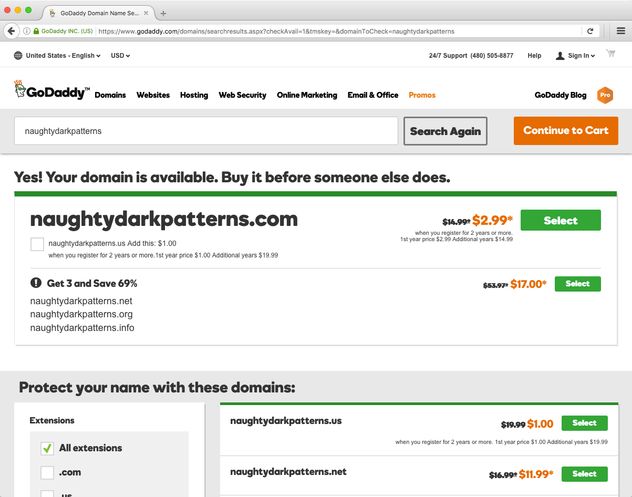632x497 pixels.
Task: Click naughtydarkpatterns.net in bundle list
Action: coord(81,301)
